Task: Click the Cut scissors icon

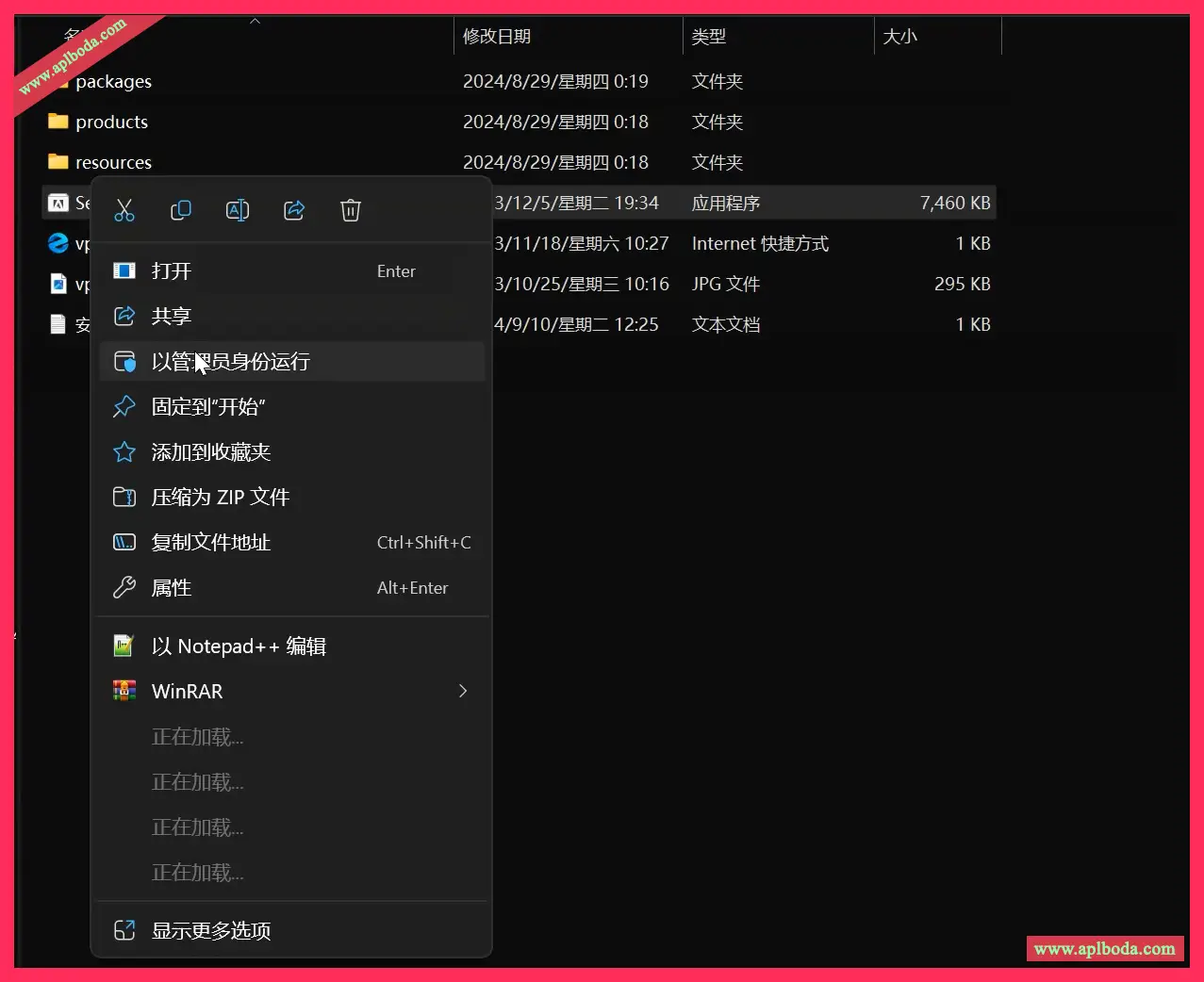Action: (x=124, y=210)
